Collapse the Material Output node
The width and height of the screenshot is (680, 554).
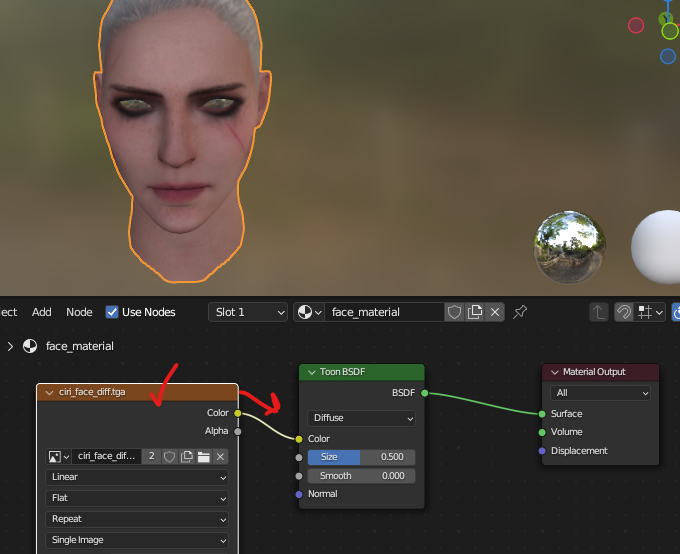[x=555, y=372]
